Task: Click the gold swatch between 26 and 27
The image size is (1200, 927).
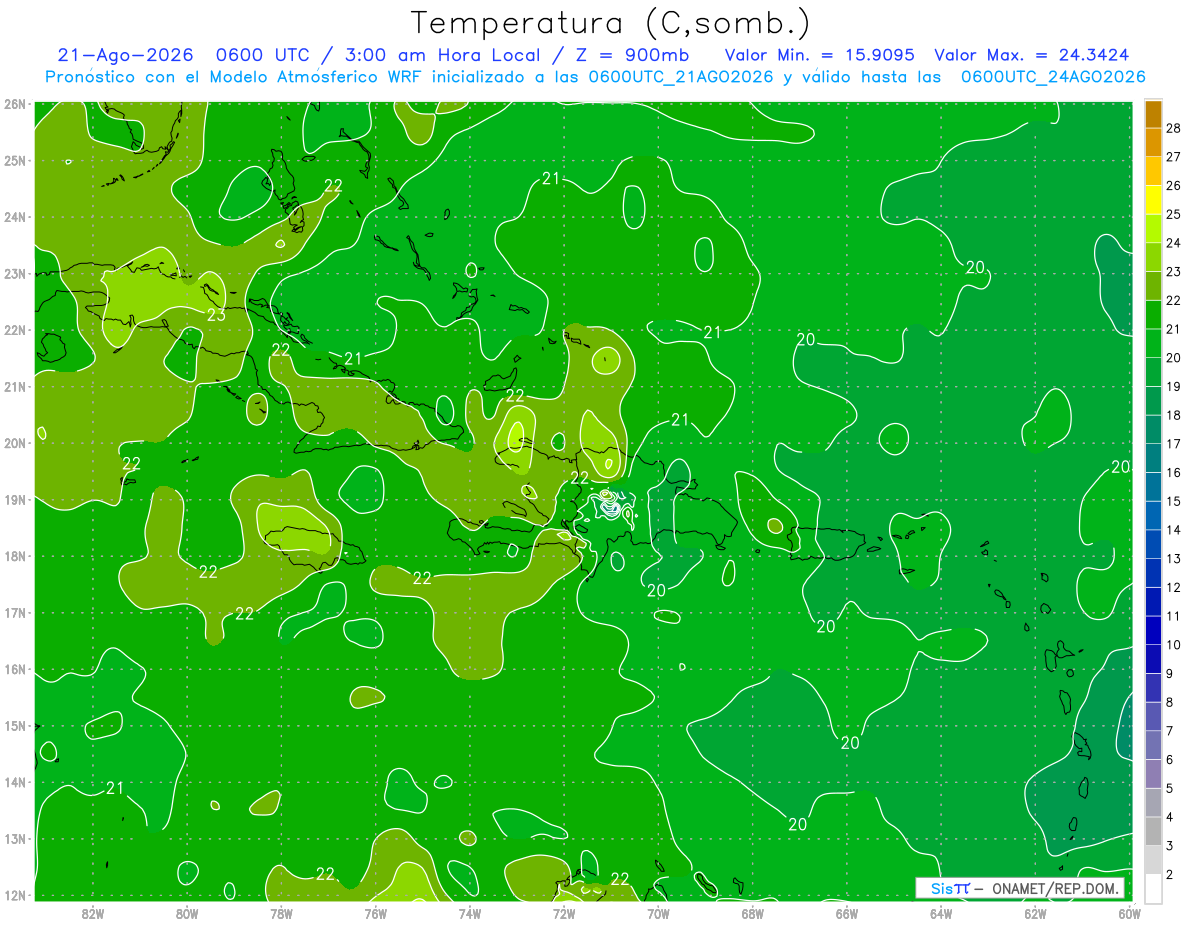Action: click(x=1153, y=171)
